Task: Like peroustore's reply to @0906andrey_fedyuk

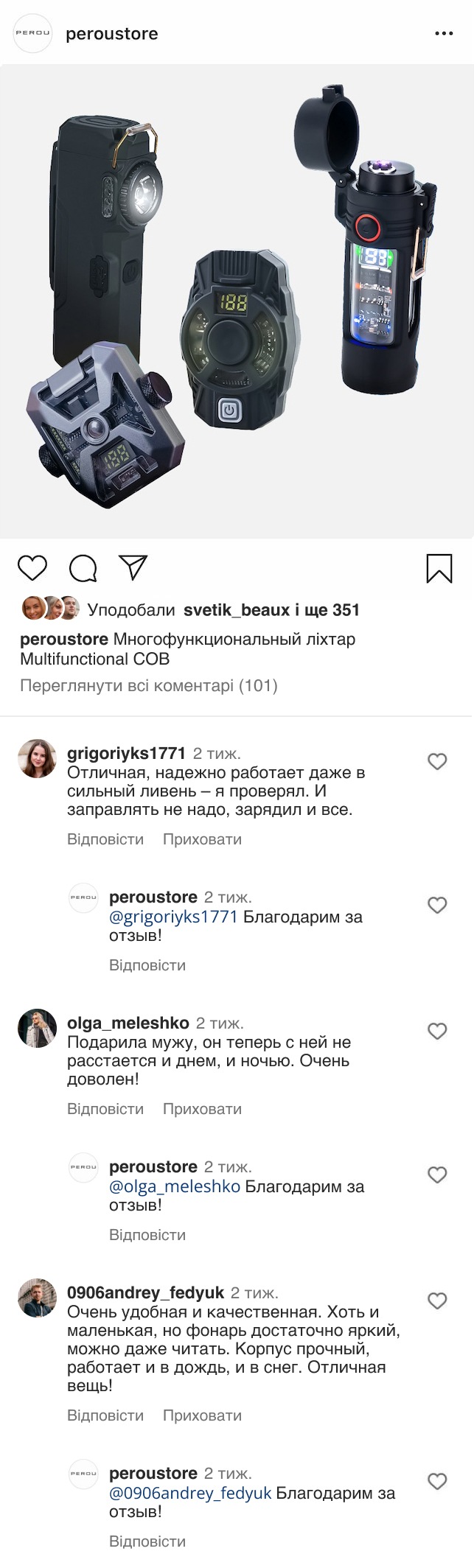Action: (x=437, y=1481)
